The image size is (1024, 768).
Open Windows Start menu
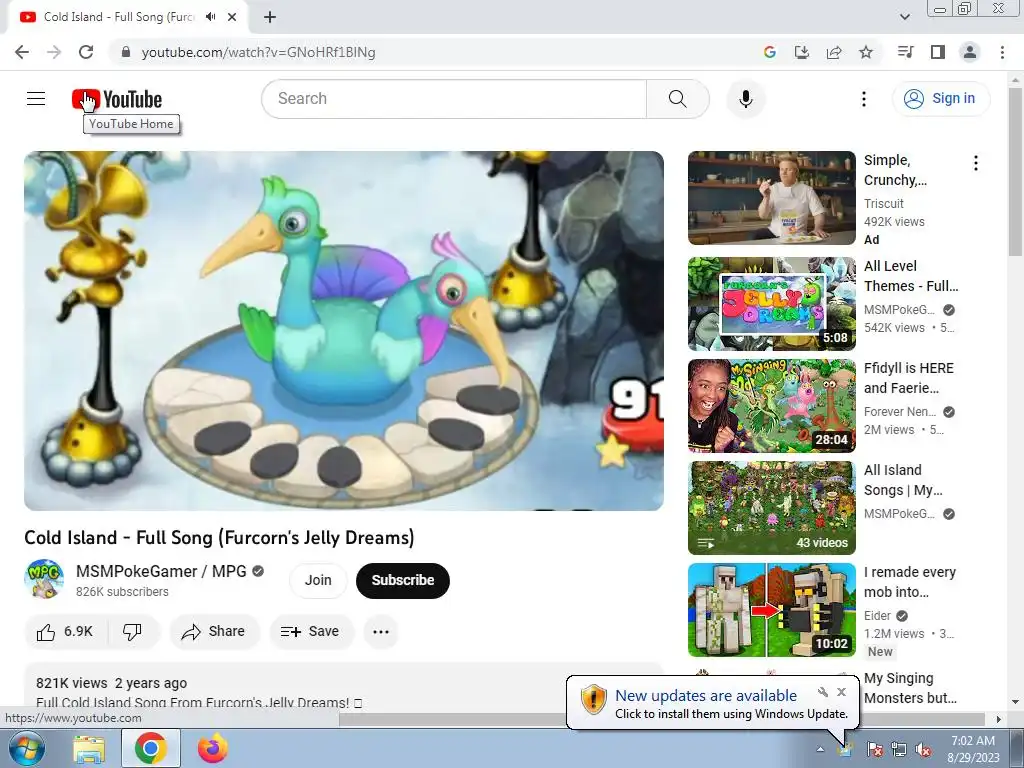[27, 748]
